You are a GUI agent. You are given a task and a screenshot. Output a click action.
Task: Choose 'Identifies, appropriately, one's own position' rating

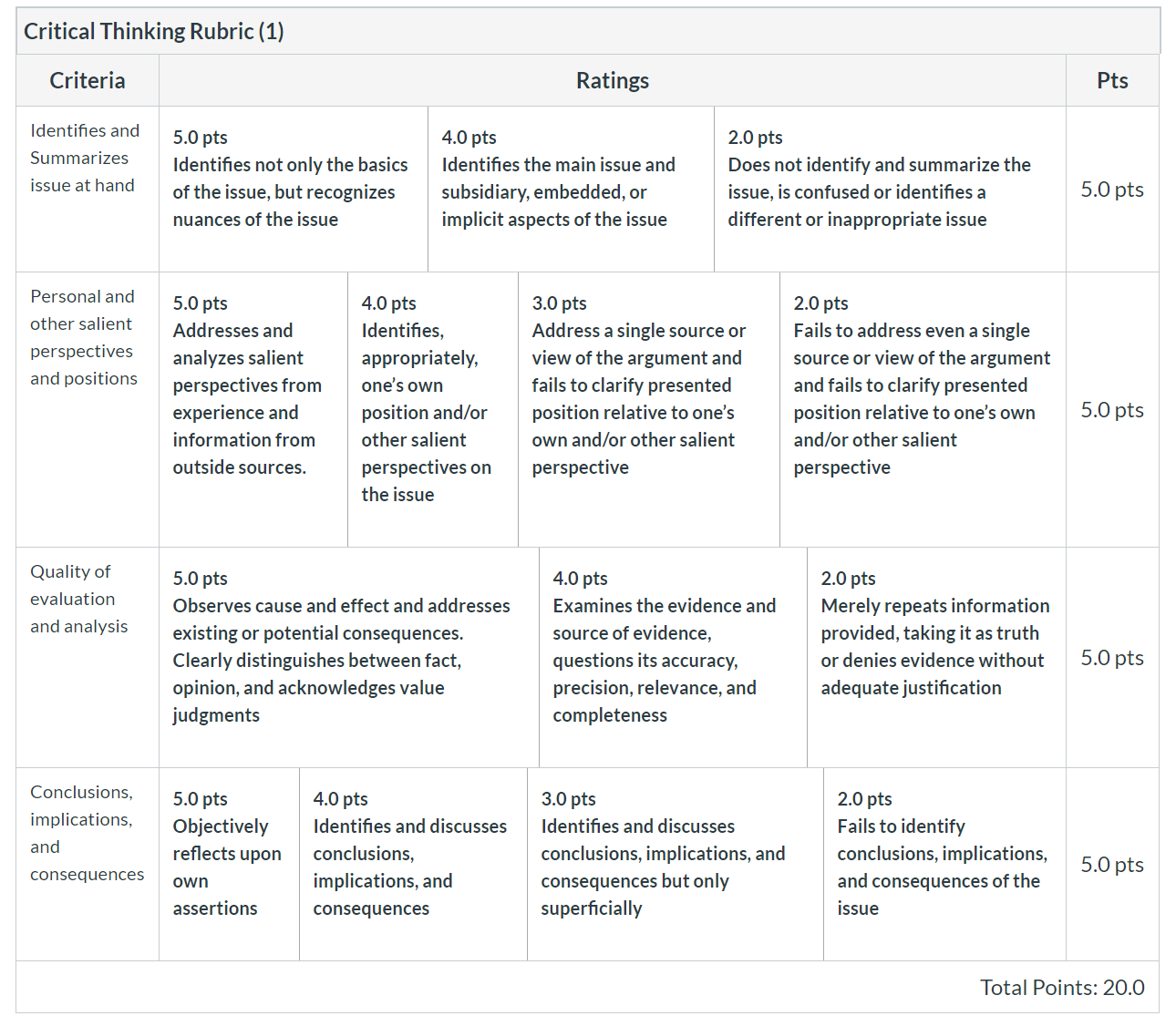433,409
